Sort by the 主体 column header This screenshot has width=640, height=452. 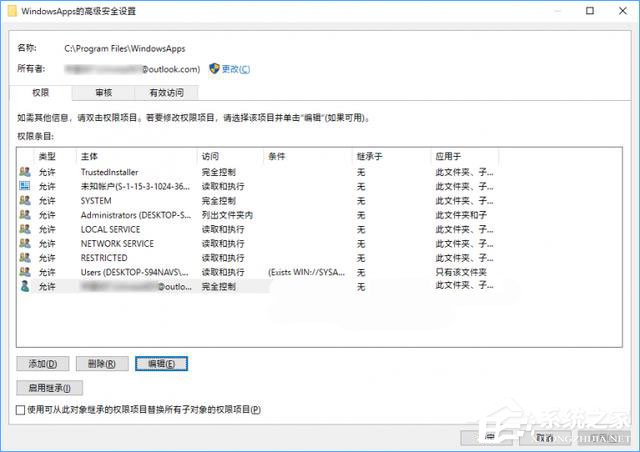coord(136,156)
